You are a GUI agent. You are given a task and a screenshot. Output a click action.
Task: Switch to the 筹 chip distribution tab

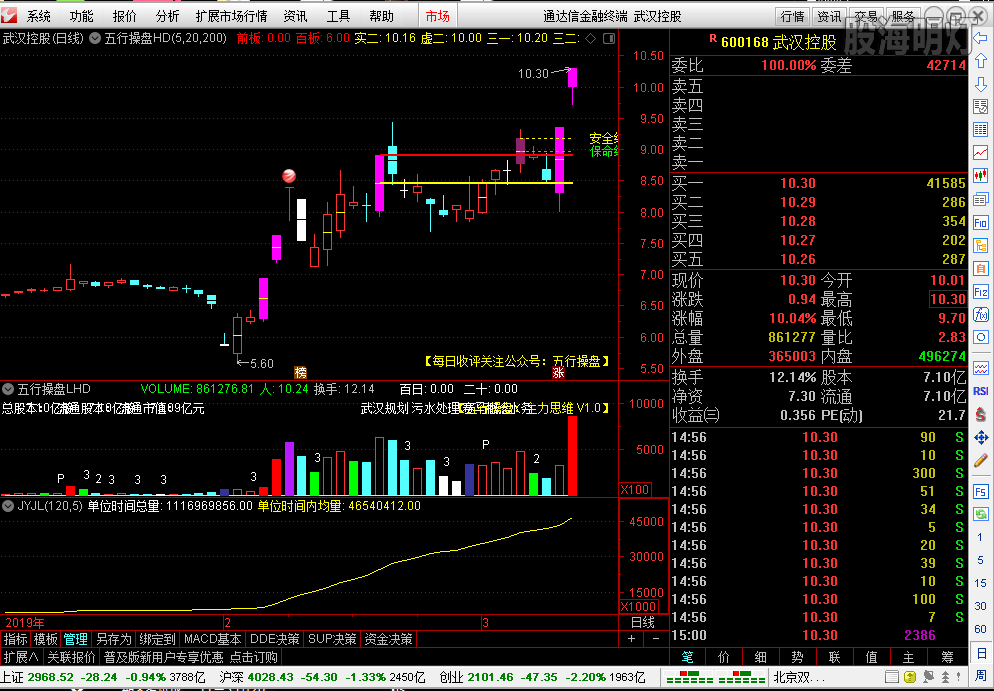tap(947, 657)
